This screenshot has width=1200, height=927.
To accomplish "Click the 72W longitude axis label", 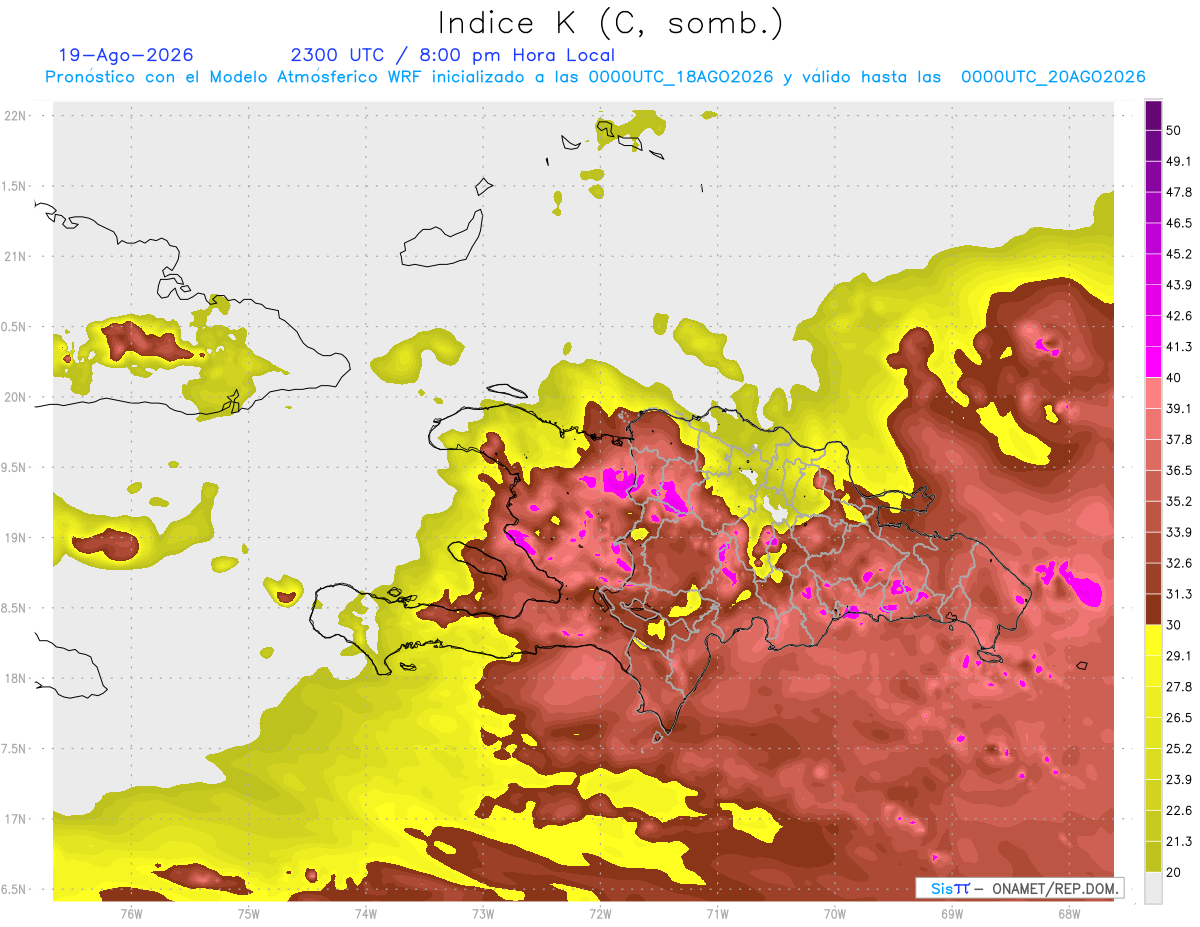I will 600,914.
